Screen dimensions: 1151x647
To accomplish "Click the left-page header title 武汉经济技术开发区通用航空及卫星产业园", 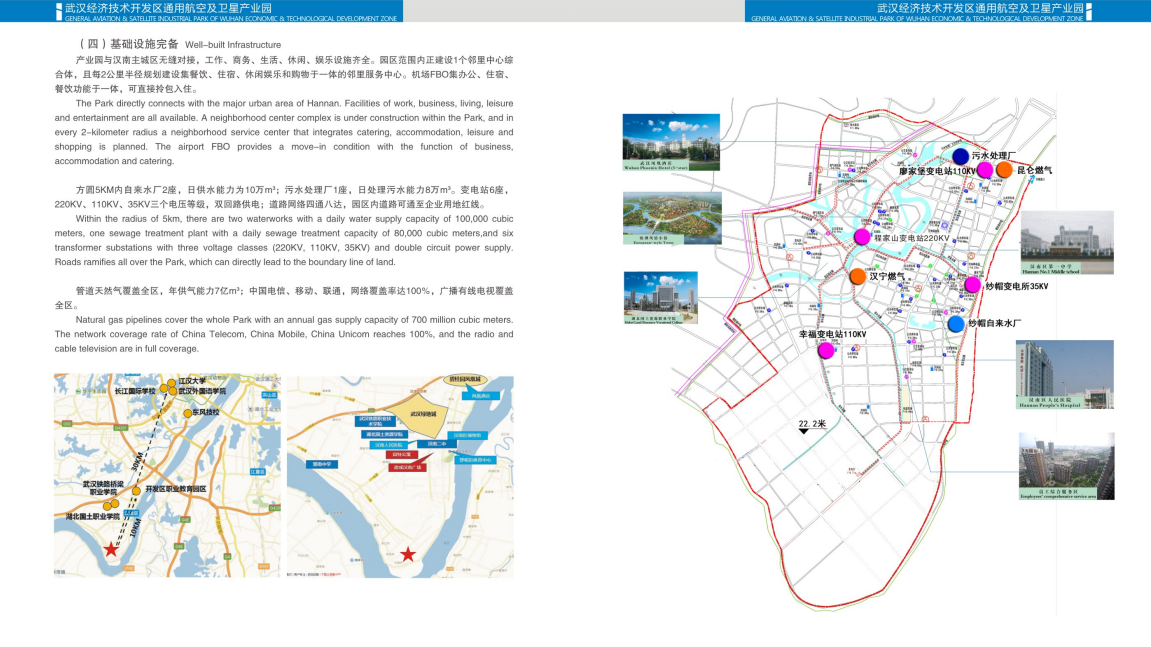I will (x=168, y=8).
